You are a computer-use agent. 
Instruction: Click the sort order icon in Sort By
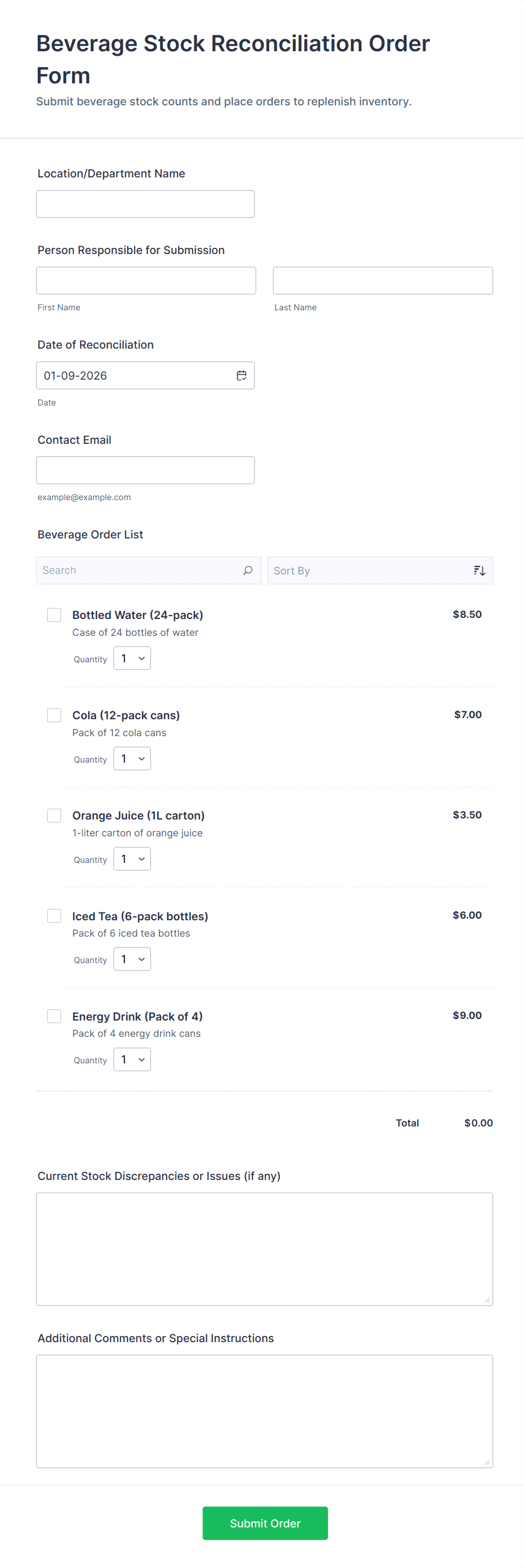(479, 570)
